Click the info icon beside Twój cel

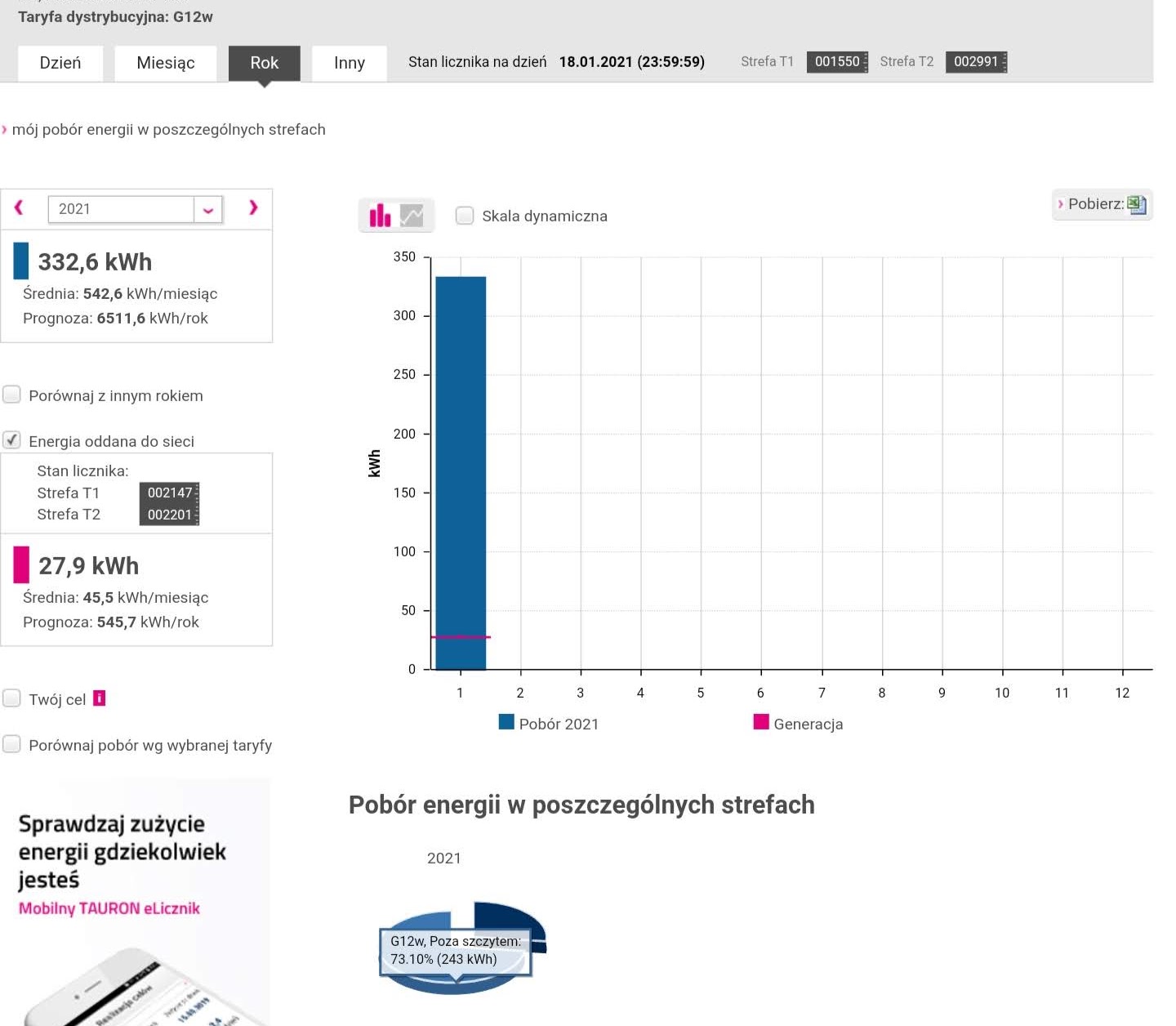(x=100, y=698)
